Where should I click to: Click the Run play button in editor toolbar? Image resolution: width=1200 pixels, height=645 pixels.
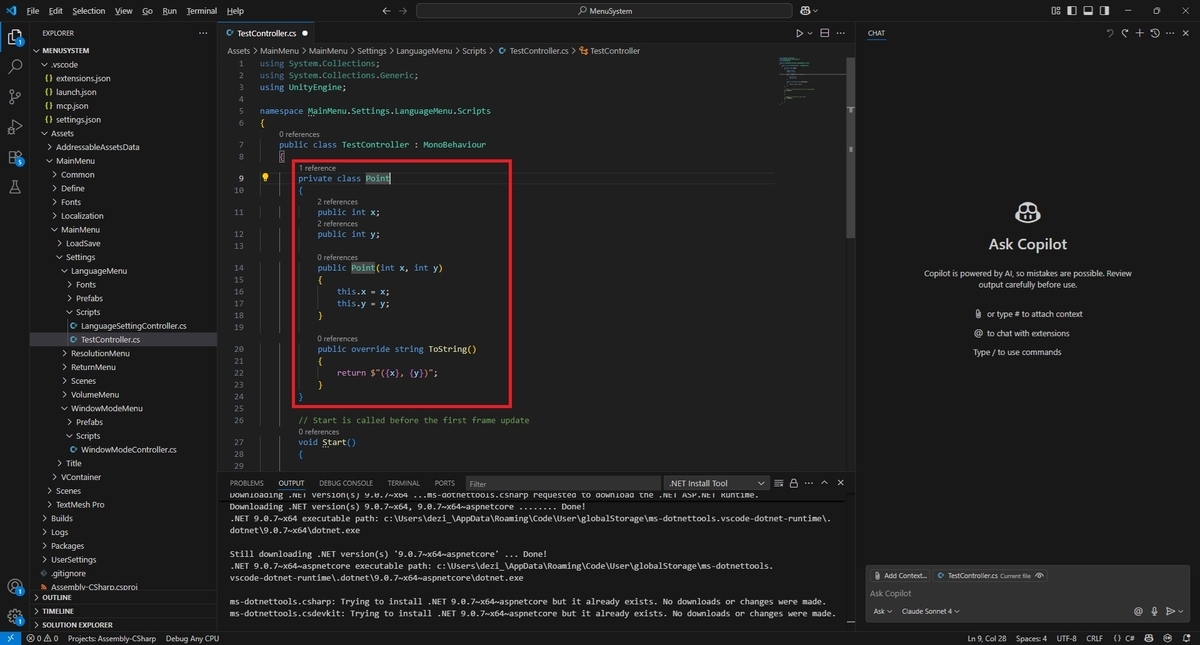(799, 33)
